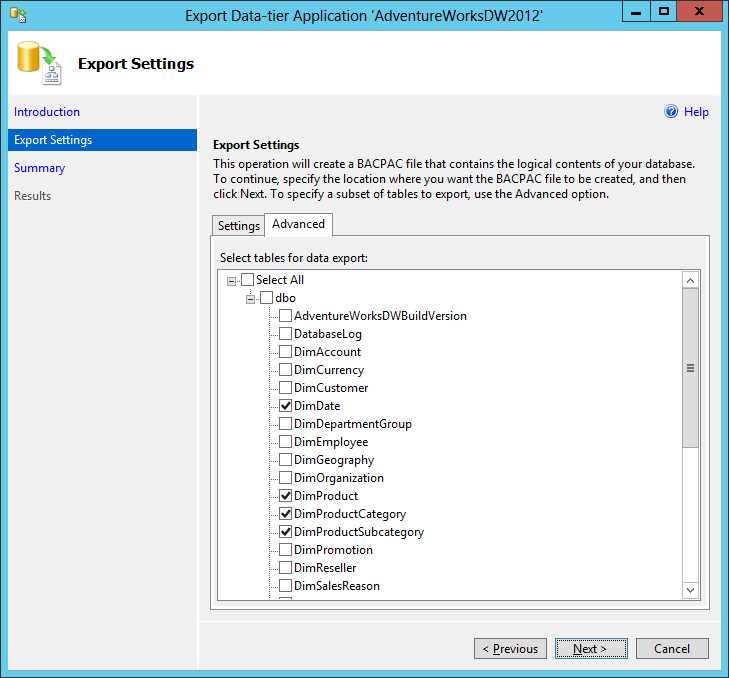
Task: Switch to the Settings tab
Action: 239,226
